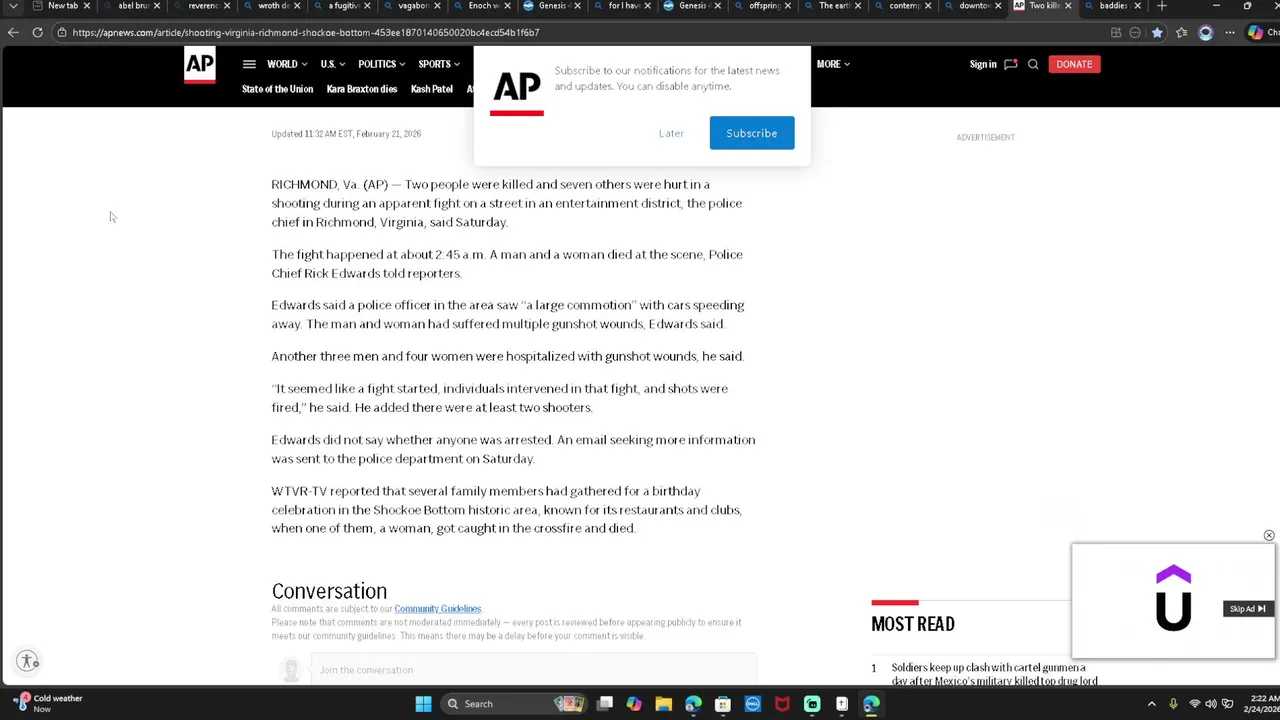
Task: Switch to the 'Enoch' browser tab
Action: click(x=483, y=6)
